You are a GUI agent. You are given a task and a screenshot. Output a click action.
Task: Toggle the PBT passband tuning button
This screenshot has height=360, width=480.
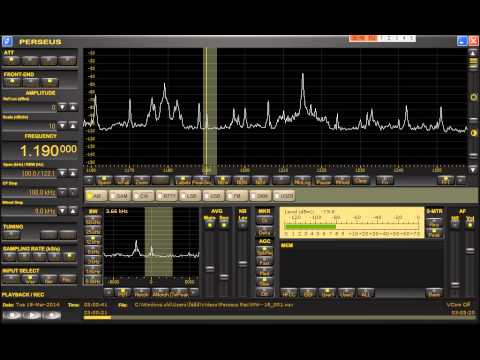[x=123, y=293]
